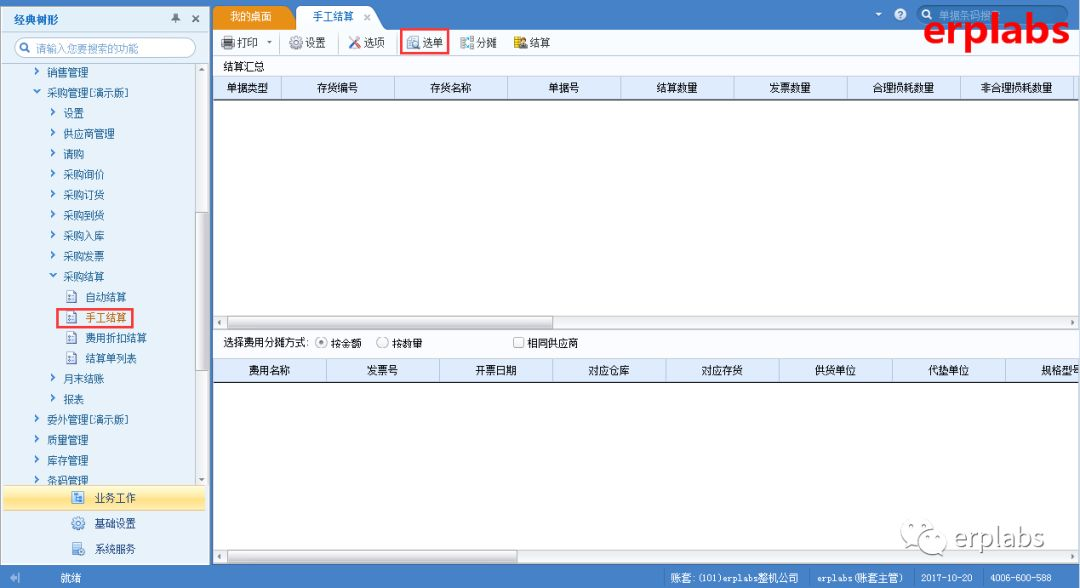This screenshot has height=588, width=1080.
Task: Close the 手工结算 tab
Action: [x=367, y=17]
